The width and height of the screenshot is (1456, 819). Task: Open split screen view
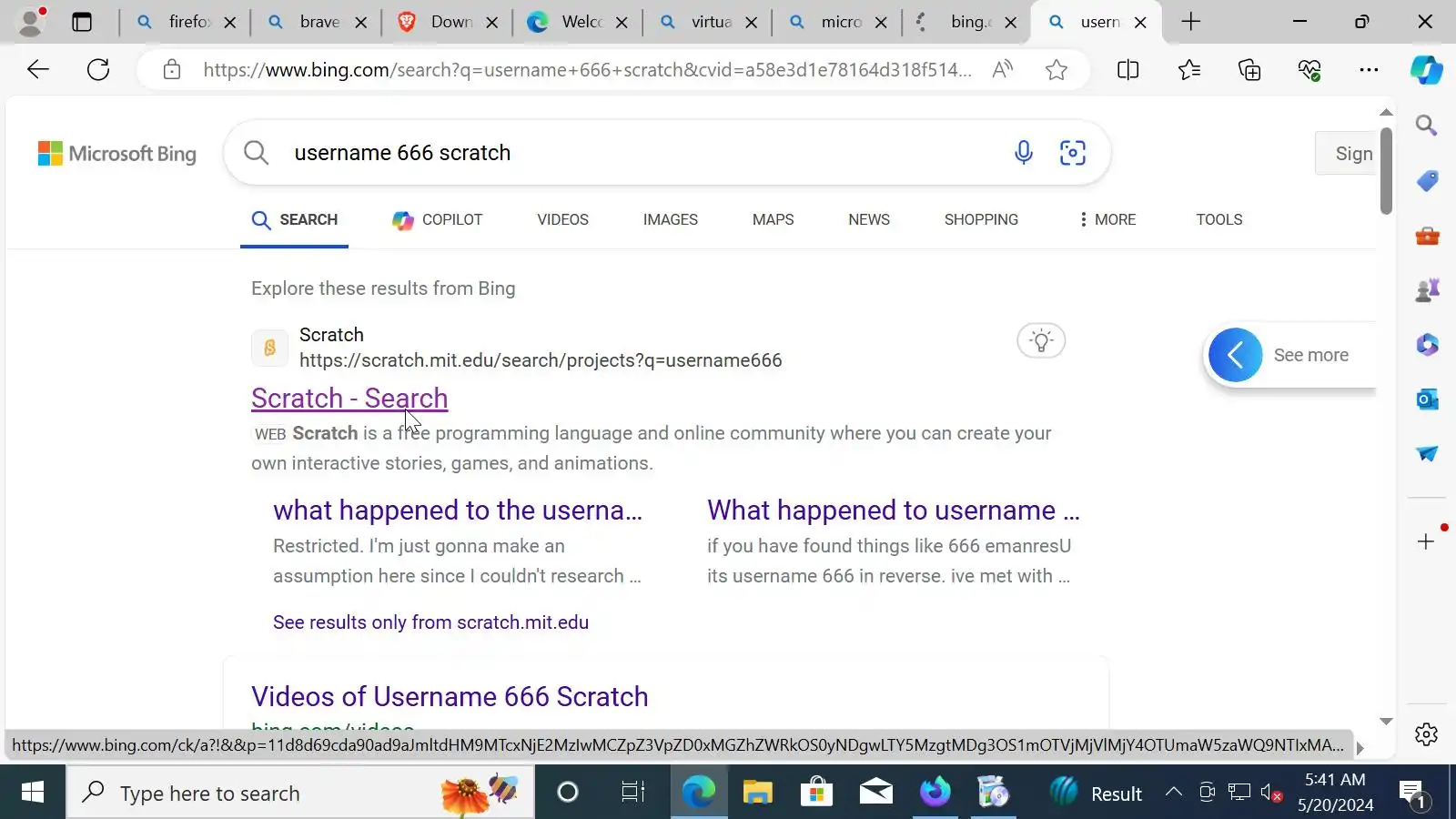[x=1127, y=69]
